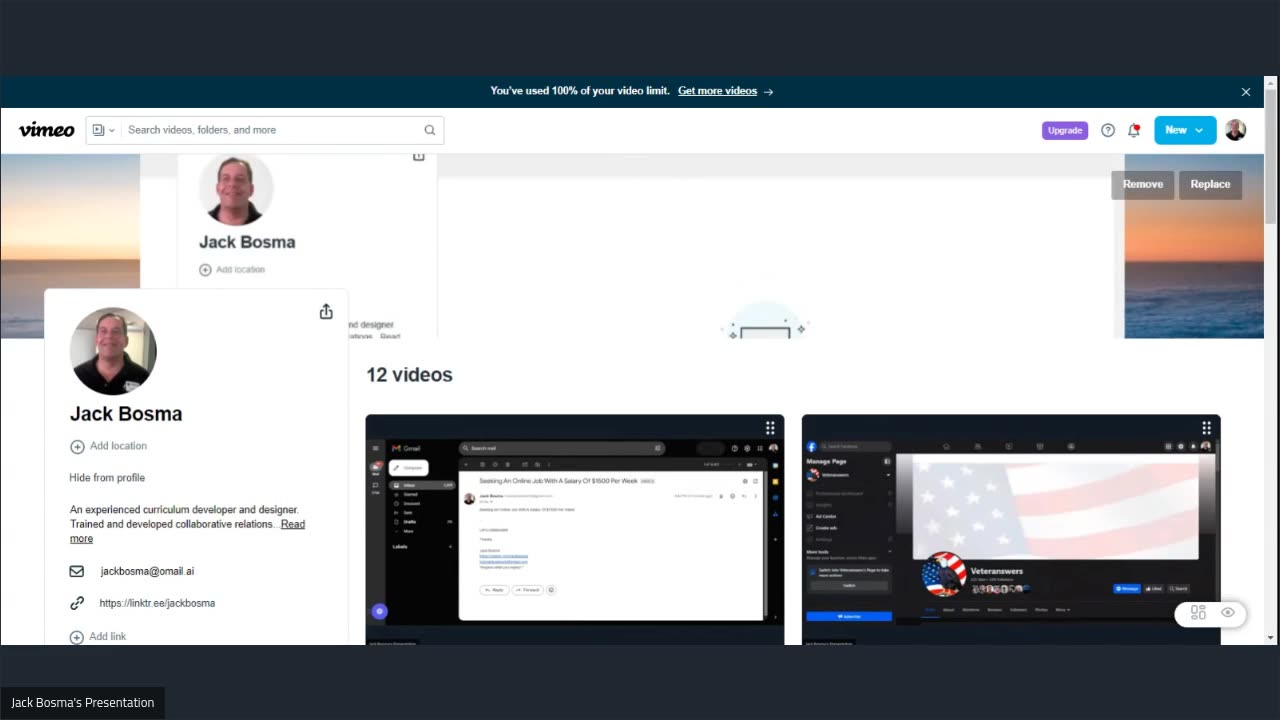
Task: Click Add location in the profile card
Action: point(109,446)
